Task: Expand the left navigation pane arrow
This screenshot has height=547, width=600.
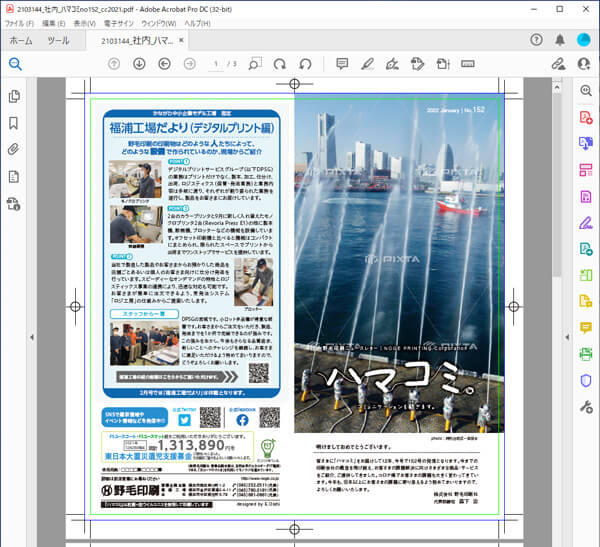Action: (x=32, y=337)
